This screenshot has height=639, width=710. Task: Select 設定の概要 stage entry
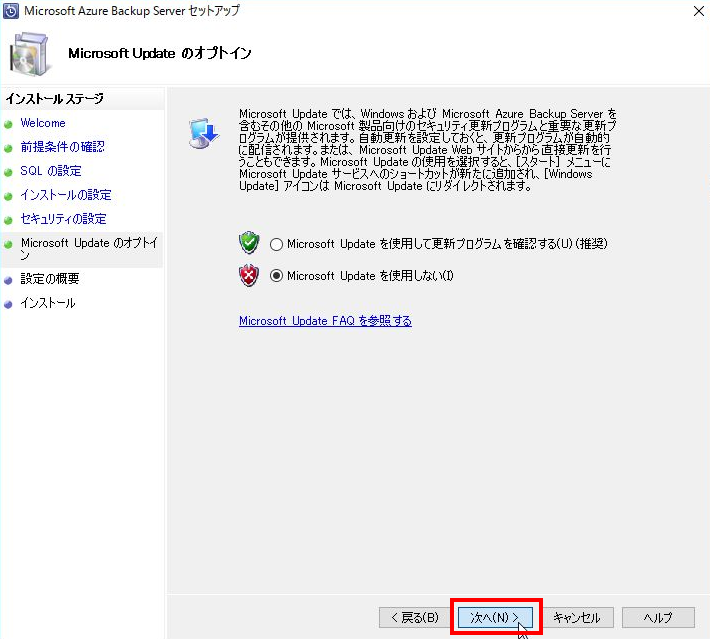point(50,279)
